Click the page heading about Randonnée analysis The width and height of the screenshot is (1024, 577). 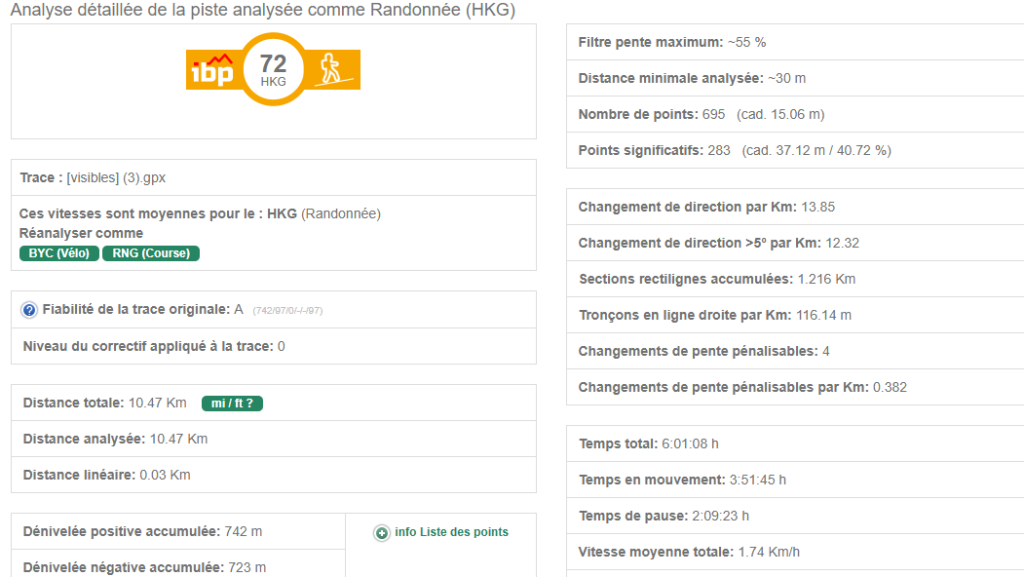pos(263,10)
